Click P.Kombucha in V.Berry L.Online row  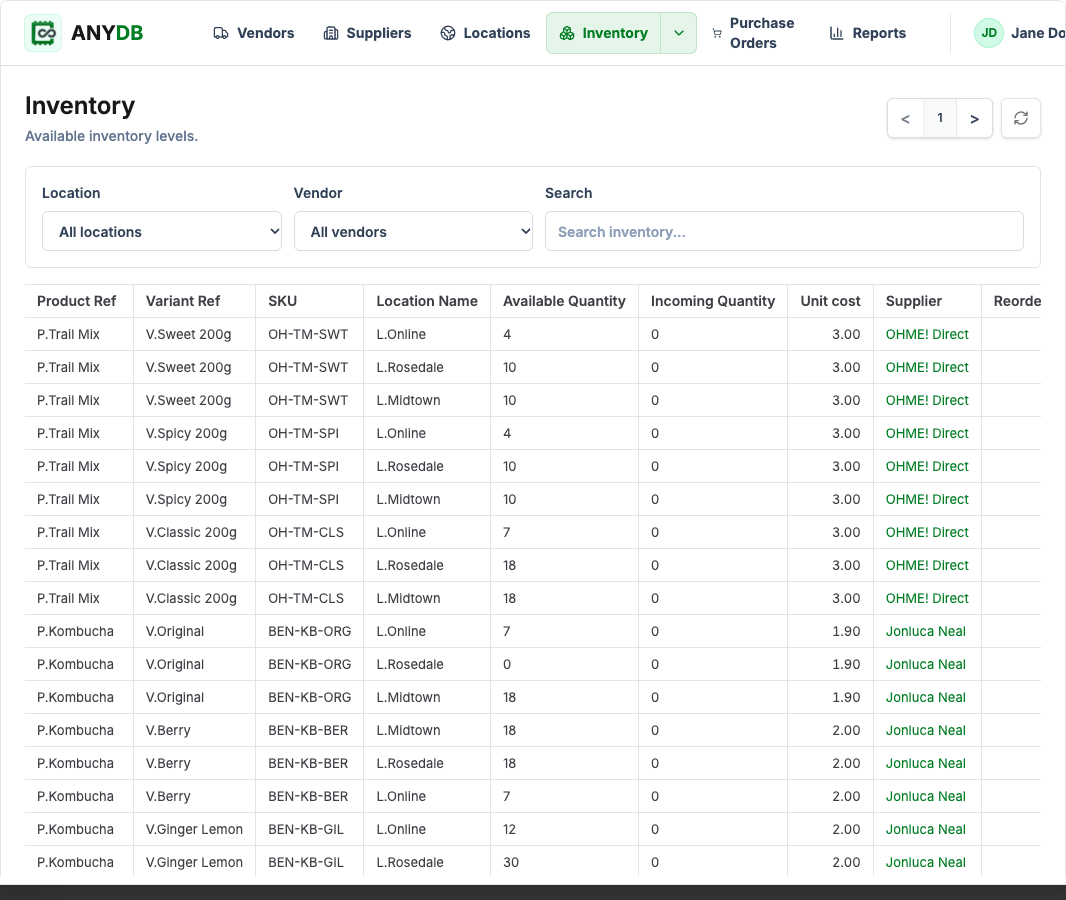tap(75, 796)
